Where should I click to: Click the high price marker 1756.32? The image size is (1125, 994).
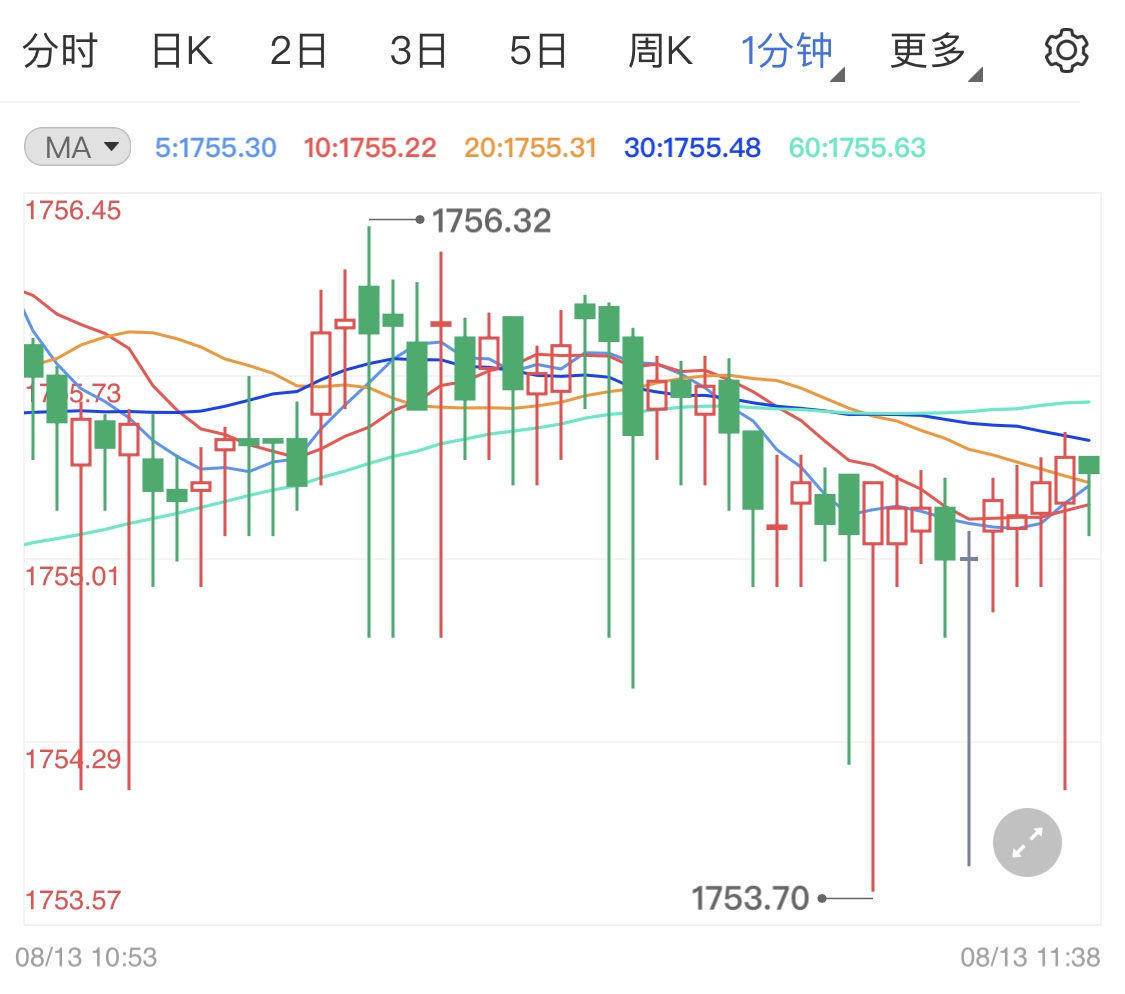pos(491,220)
